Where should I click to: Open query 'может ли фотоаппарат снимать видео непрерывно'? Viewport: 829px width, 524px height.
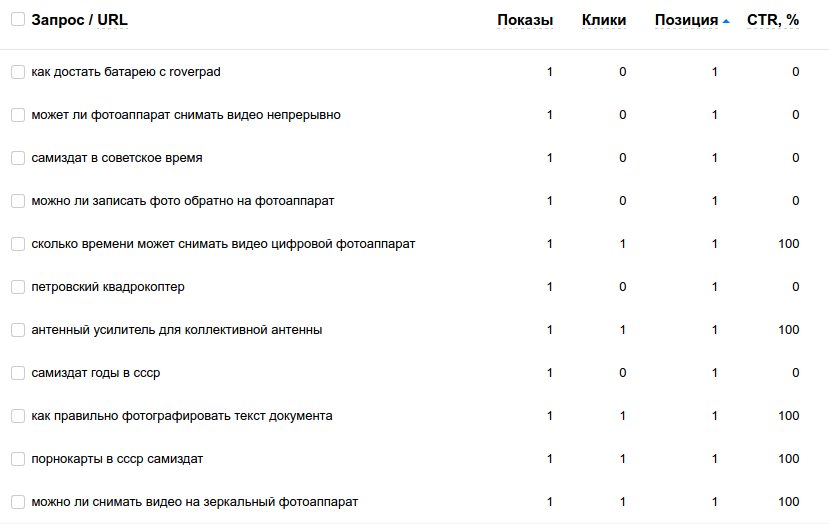[x=186, y=115]
